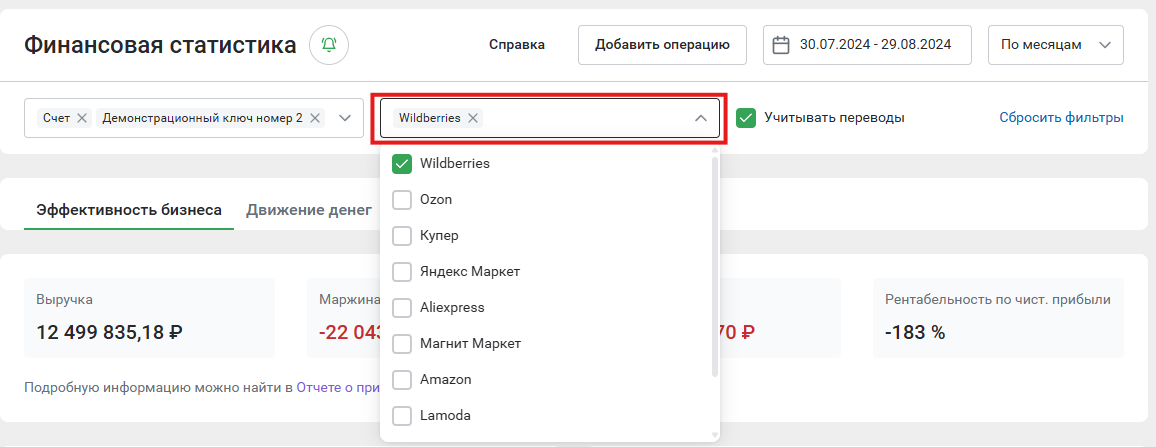Image resolution: width=1156 pixels, height=447 pixels.
Task: Expand the account filter dropdown chevron
Action: [345, 118]
